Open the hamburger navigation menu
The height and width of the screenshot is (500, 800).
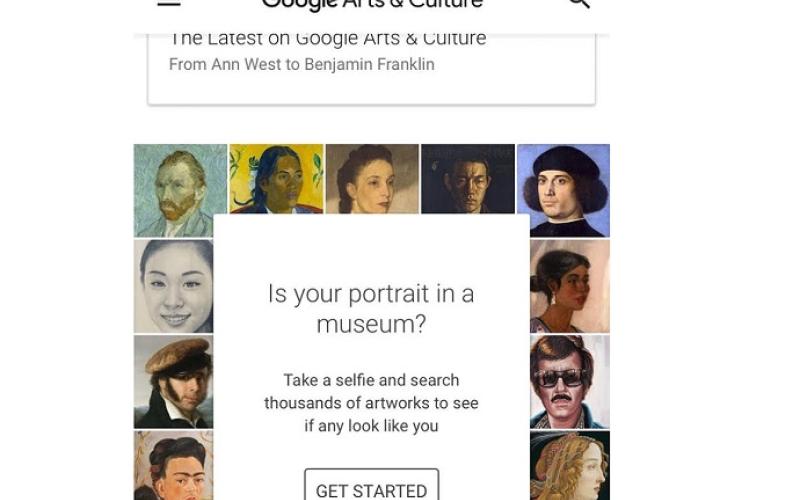(168, 3)
